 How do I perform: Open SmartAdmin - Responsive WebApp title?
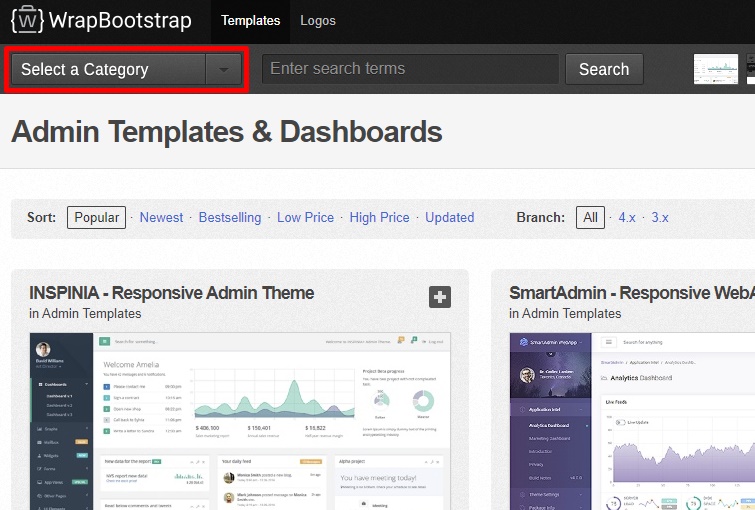tap(632, 293)
